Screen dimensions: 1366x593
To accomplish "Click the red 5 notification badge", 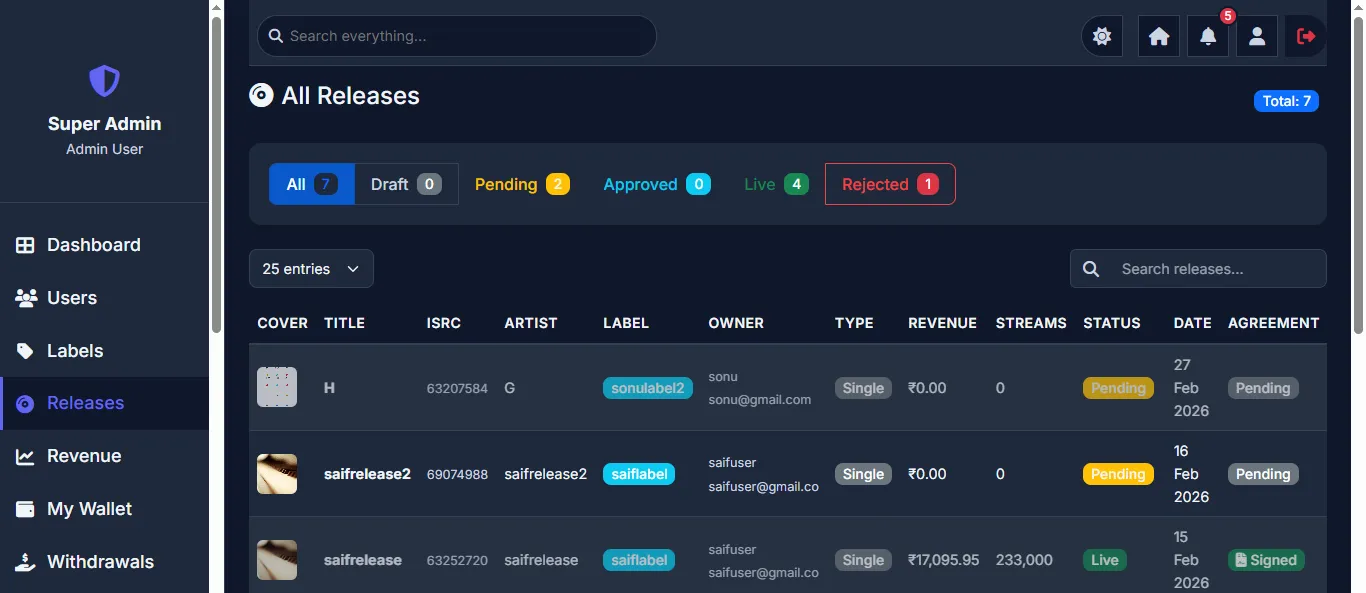I will (x=1228, y=16).
